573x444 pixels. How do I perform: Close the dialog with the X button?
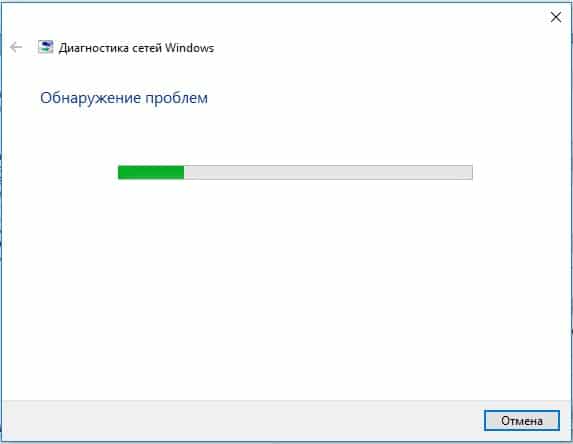pos(556,17)
